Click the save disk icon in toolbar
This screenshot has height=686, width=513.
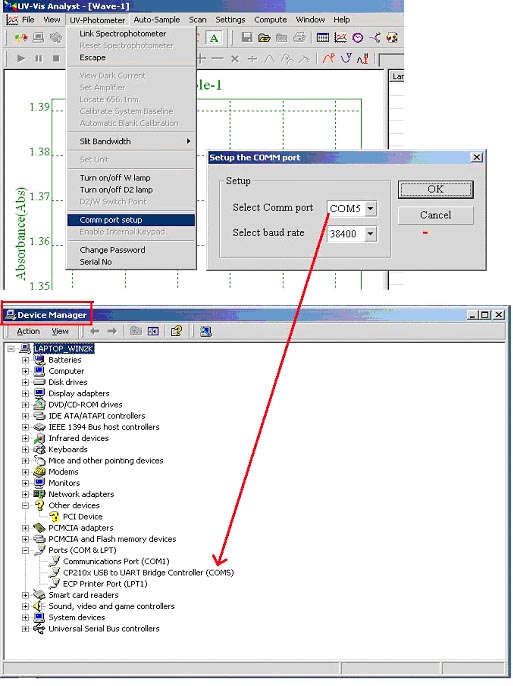click(247, 38)
